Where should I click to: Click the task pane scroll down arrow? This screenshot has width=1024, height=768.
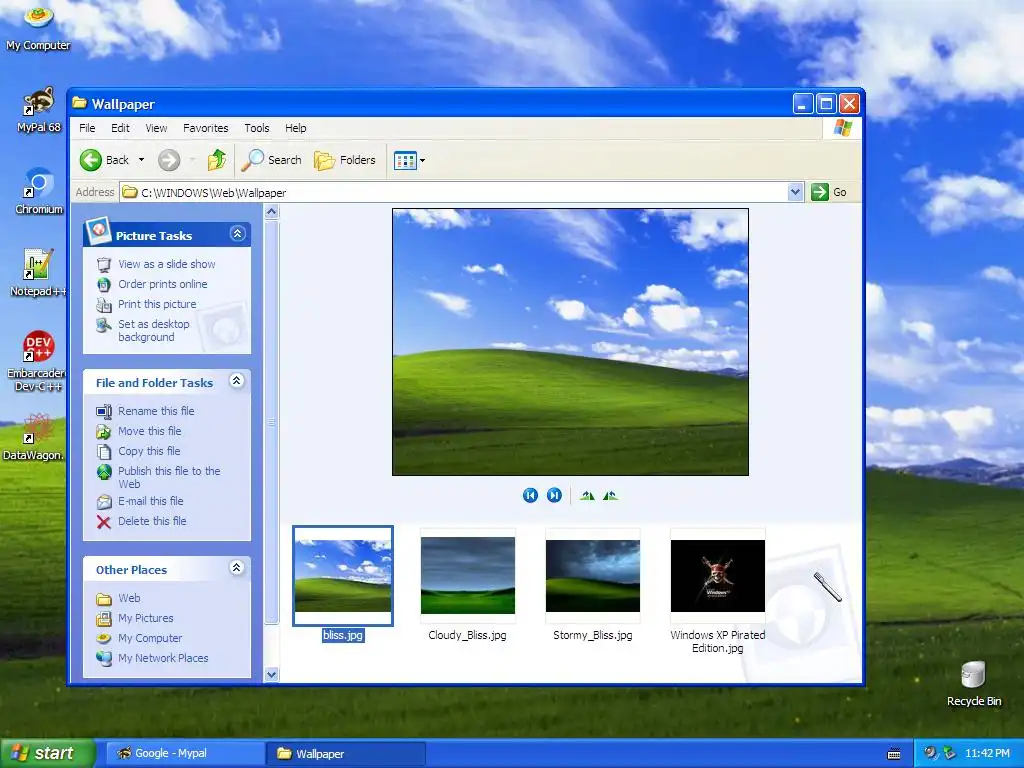tap(272, 675)
